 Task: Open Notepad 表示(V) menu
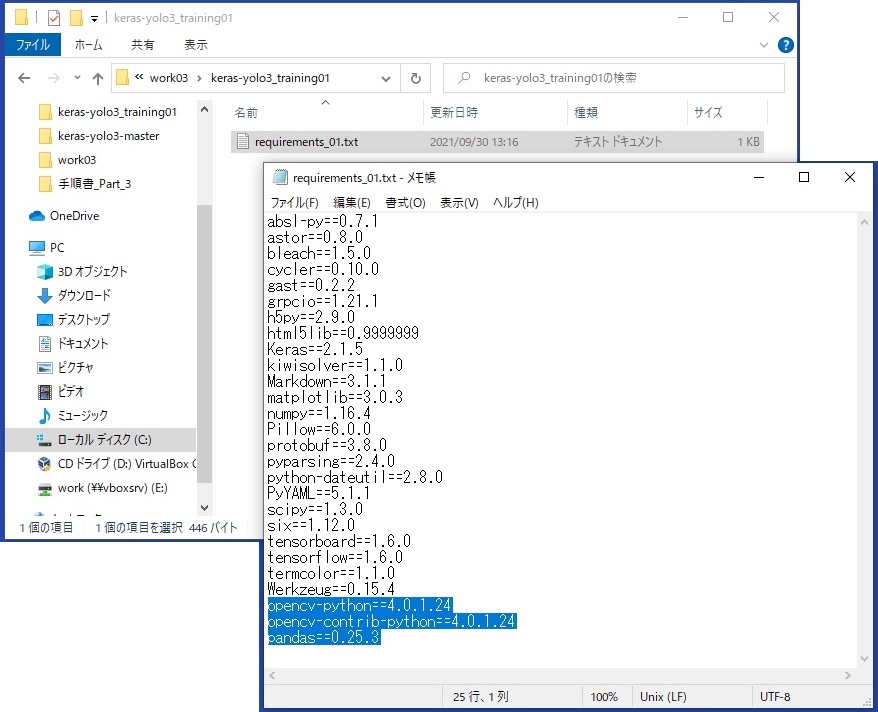(x=459, y=203)
